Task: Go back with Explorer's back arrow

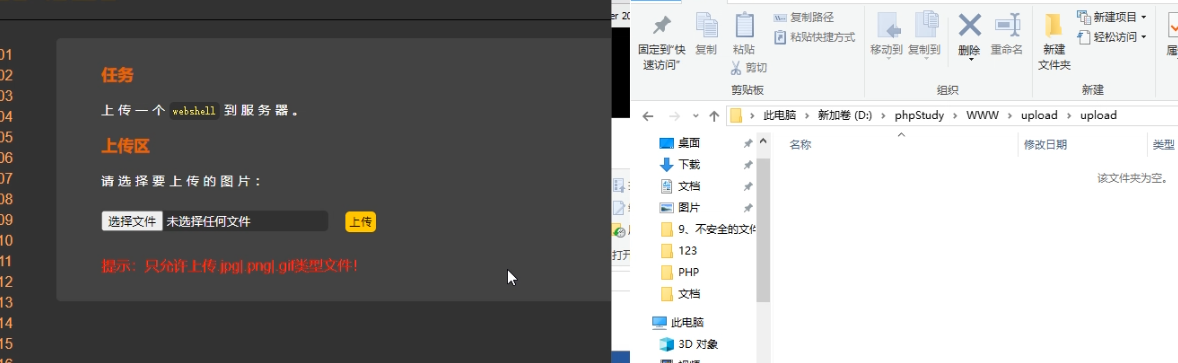Action: click(648, 116)
